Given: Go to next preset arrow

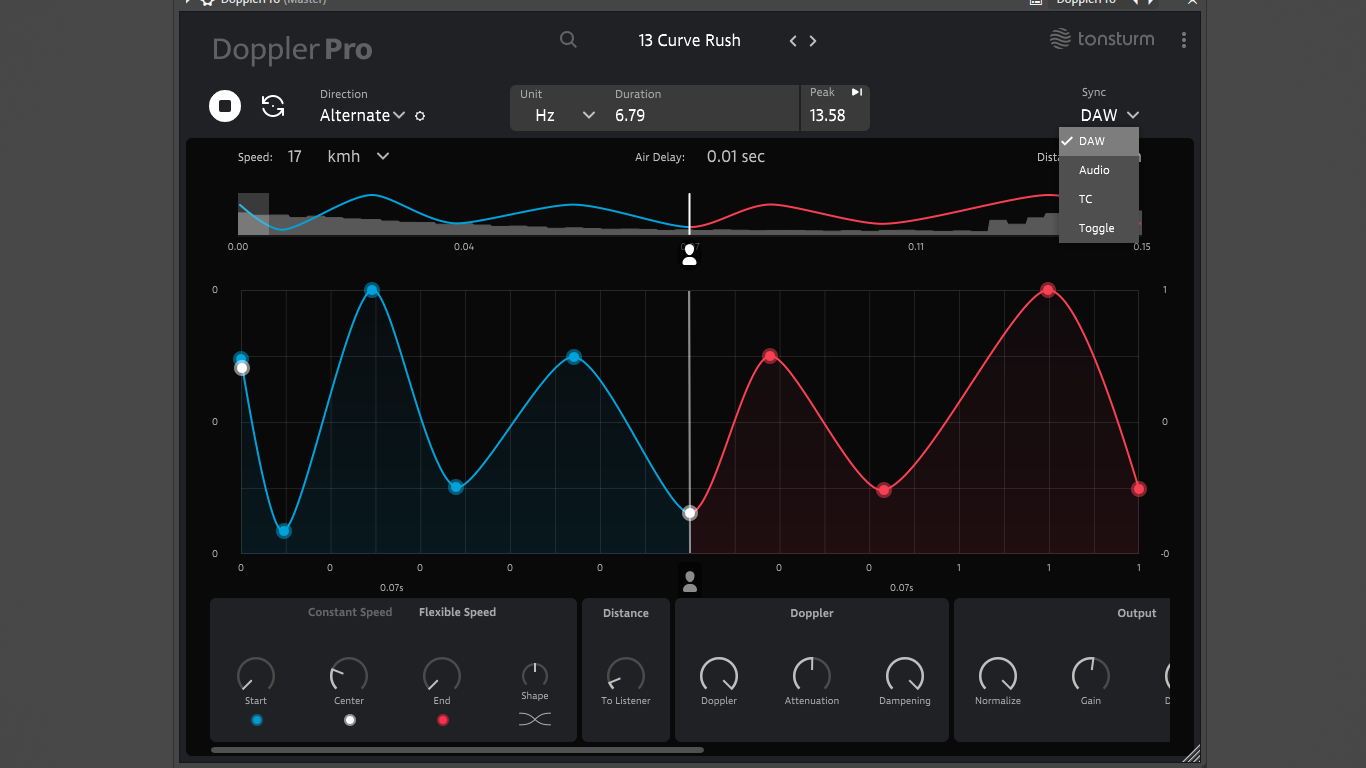Looking at the screenshot, I should (813, 41).
